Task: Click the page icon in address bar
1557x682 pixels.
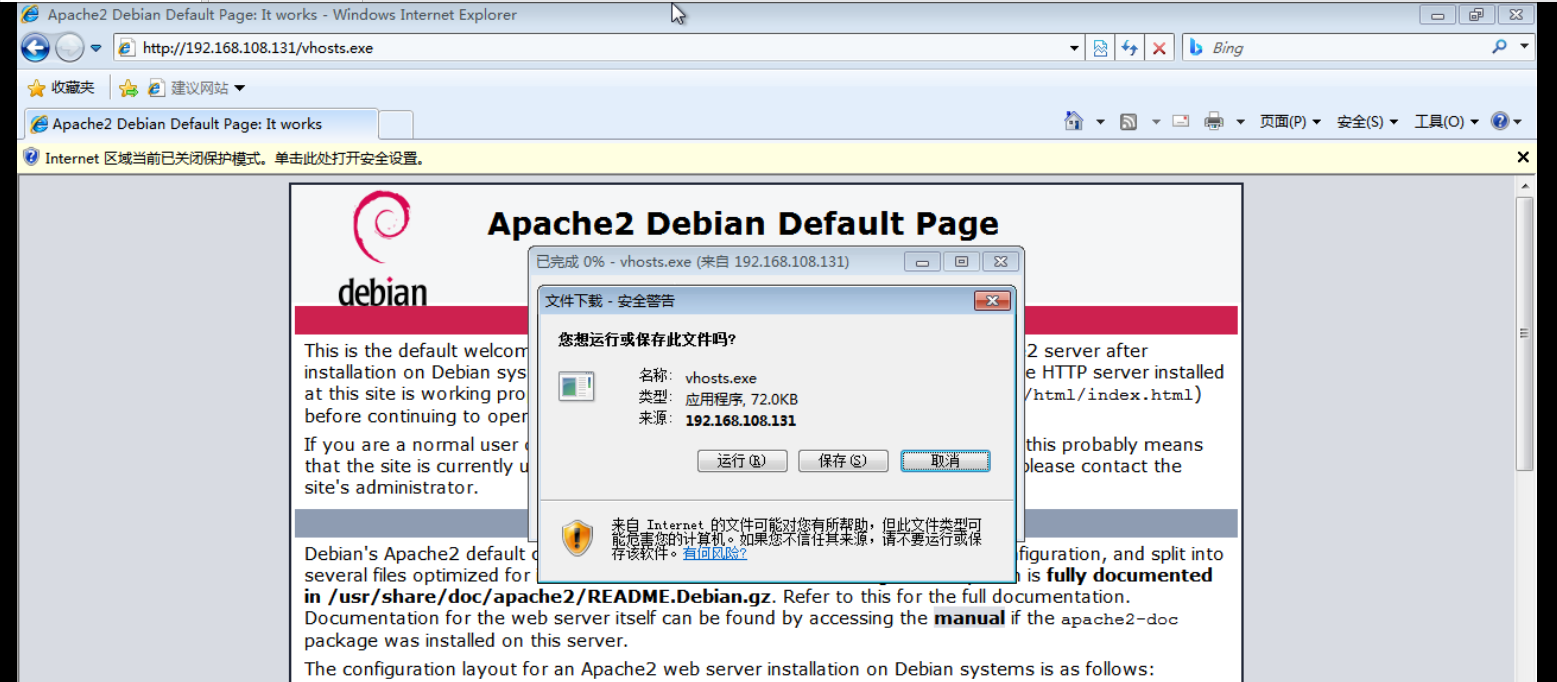Action: pyautogui.click(x=127, y=48)
